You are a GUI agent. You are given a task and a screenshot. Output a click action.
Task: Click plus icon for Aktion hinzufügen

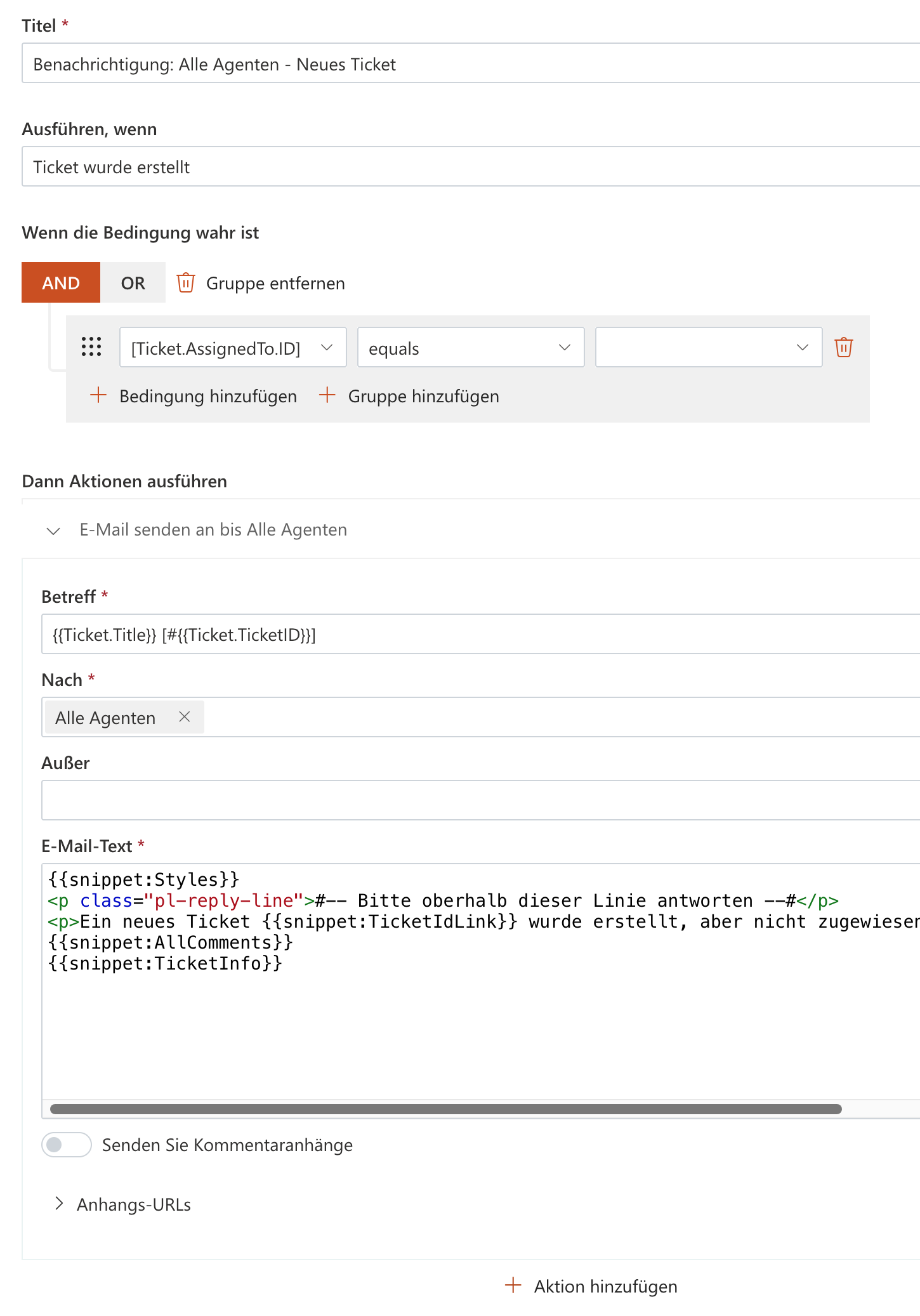(513, 1286)
